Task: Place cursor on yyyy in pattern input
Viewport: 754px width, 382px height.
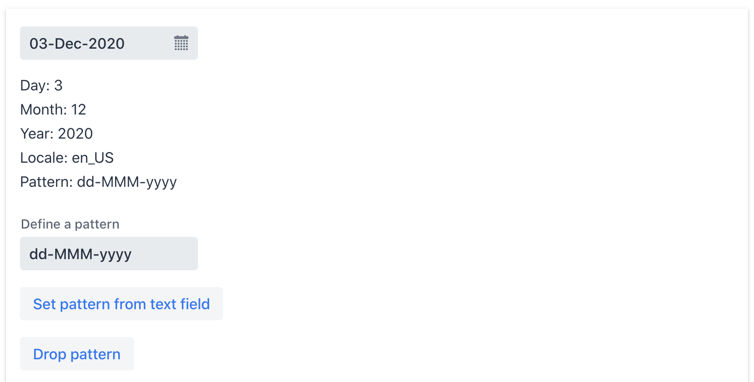Action: pos(115,255)
